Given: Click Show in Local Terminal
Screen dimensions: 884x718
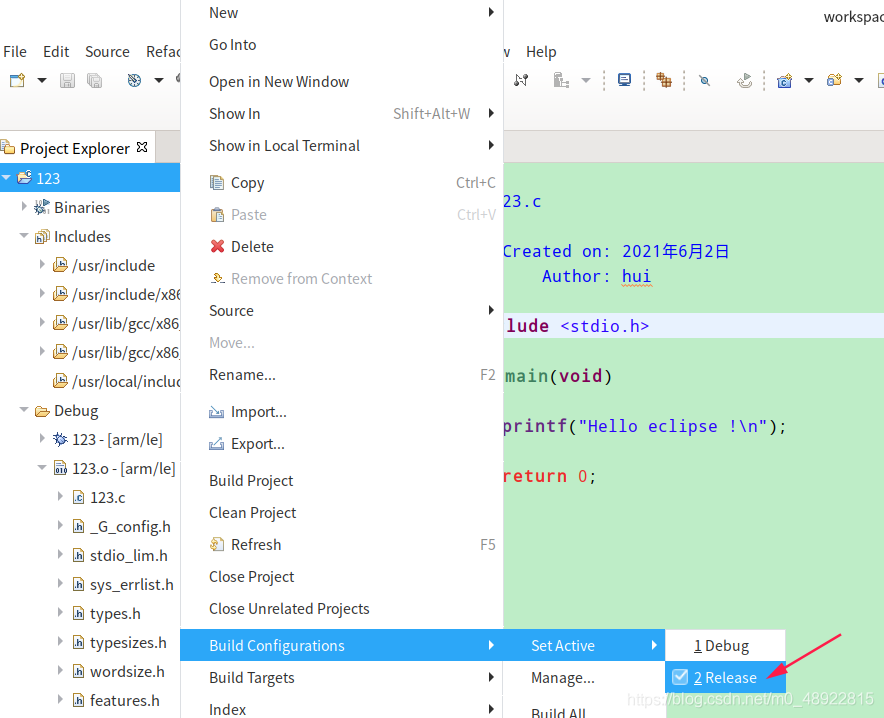Looking at the screenshot, I should tap(342, 145).
